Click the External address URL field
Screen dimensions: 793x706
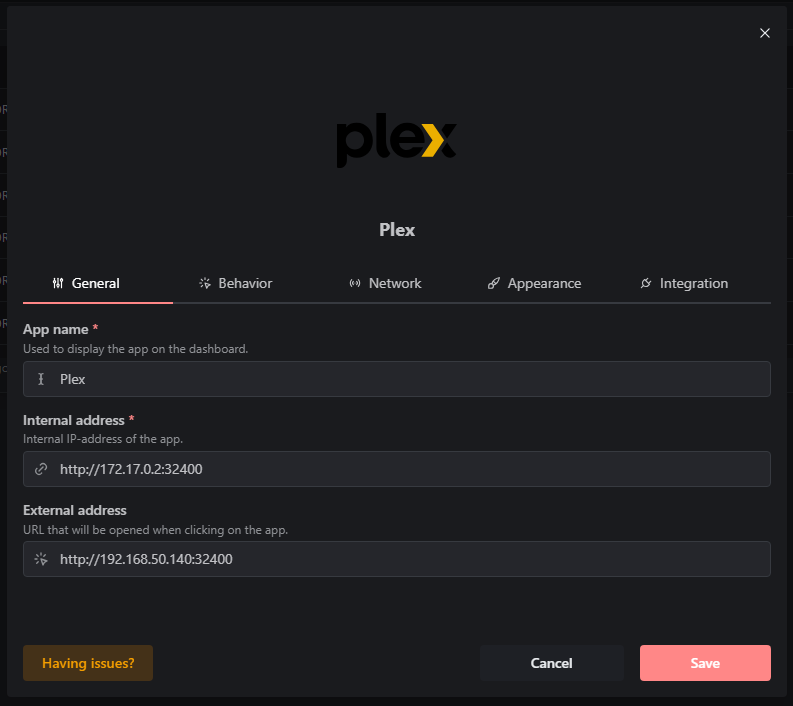click(x=396, y=559)
